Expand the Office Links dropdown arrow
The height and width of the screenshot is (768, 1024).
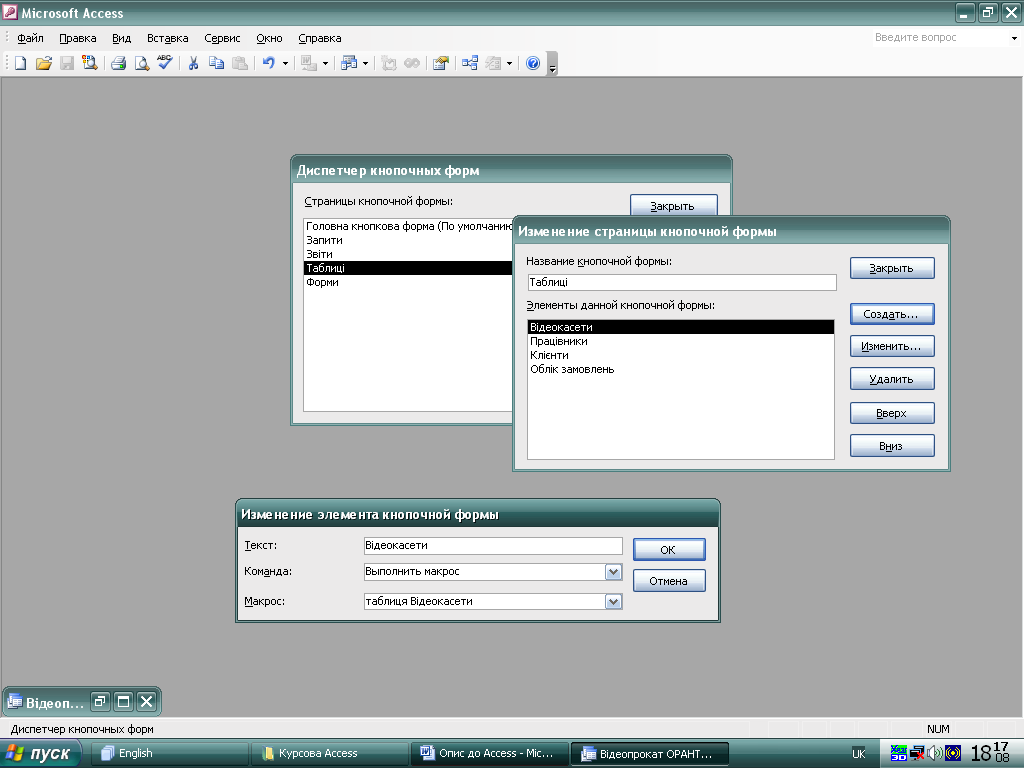325,63
